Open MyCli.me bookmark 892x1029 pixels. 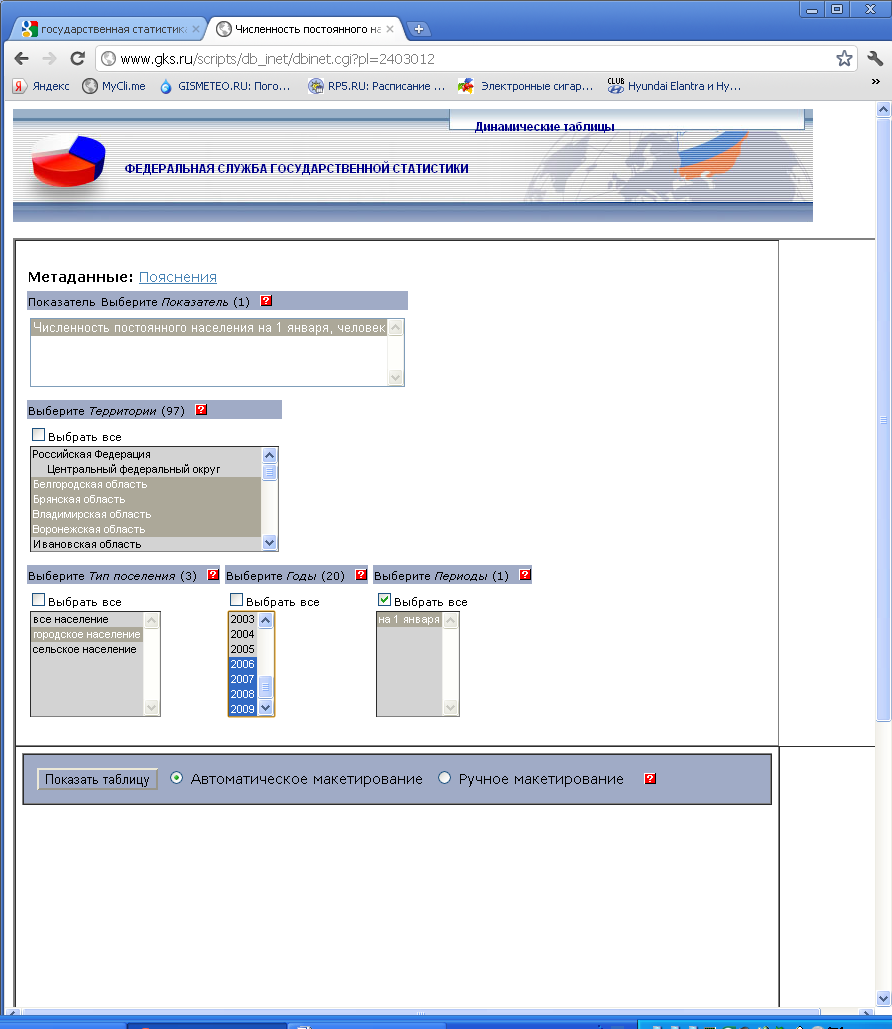click(x=114, y=86)
